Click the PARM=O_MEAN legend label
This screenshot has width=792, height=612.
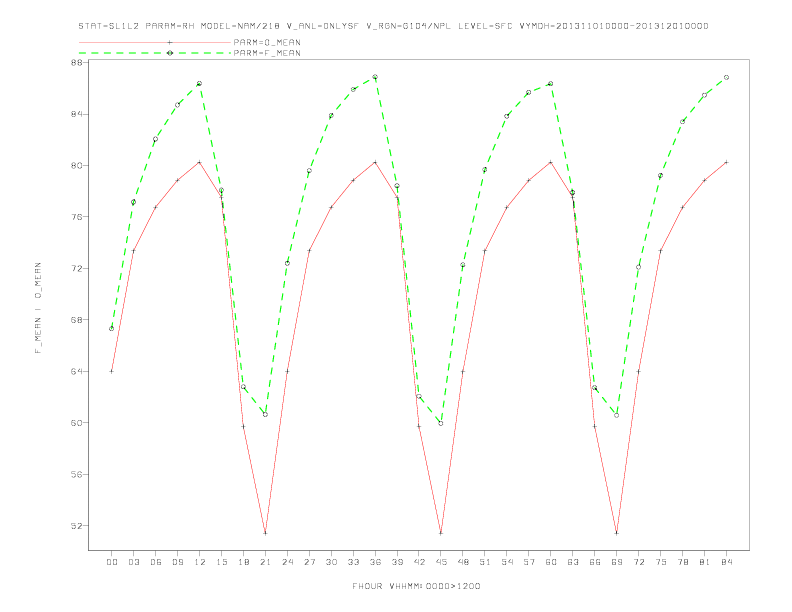(267, 42)
